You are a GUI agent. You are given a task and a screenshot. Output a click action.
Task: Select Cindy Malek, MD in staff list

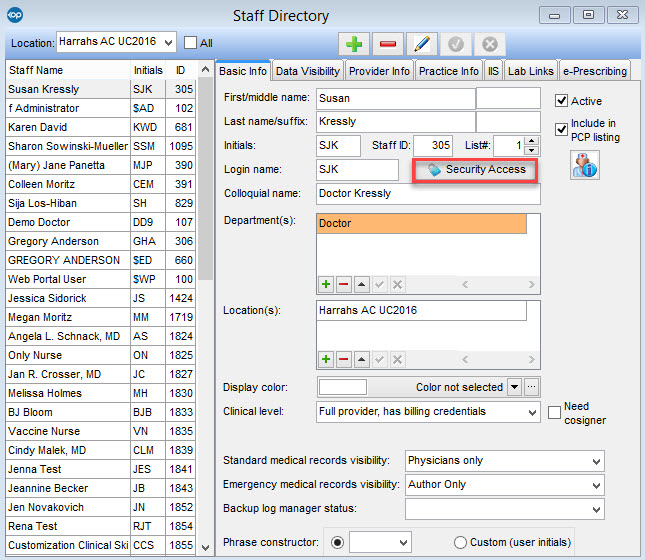101,450
